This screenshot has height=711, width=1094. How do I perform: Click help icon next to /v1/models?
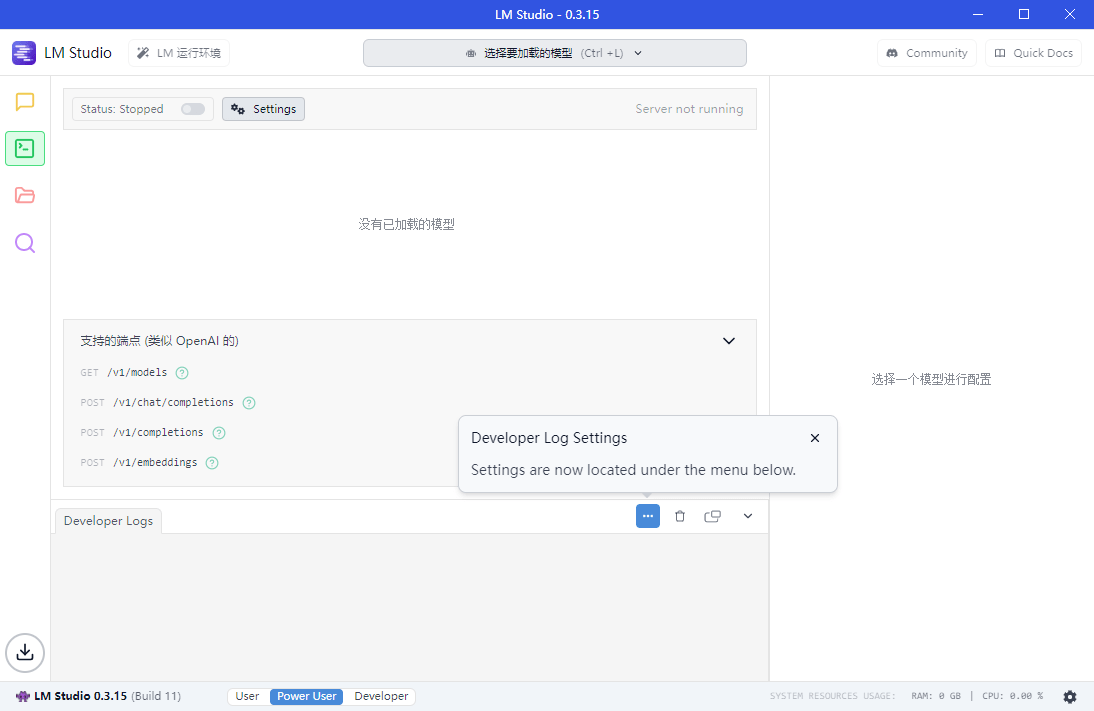click(x=182, y=373)
